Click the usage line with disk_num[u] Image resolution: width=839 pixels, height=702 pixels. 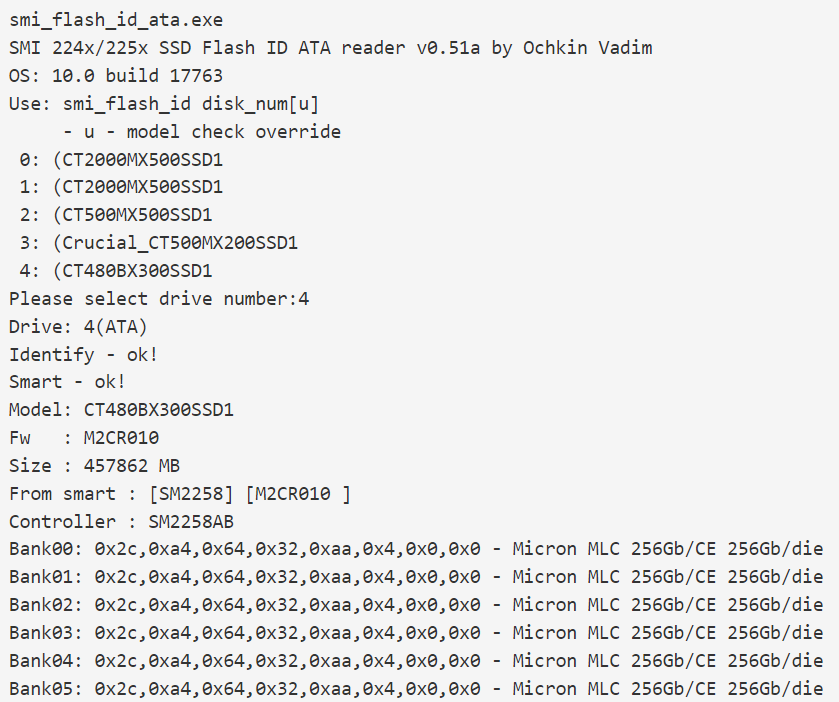coord(164,104)
